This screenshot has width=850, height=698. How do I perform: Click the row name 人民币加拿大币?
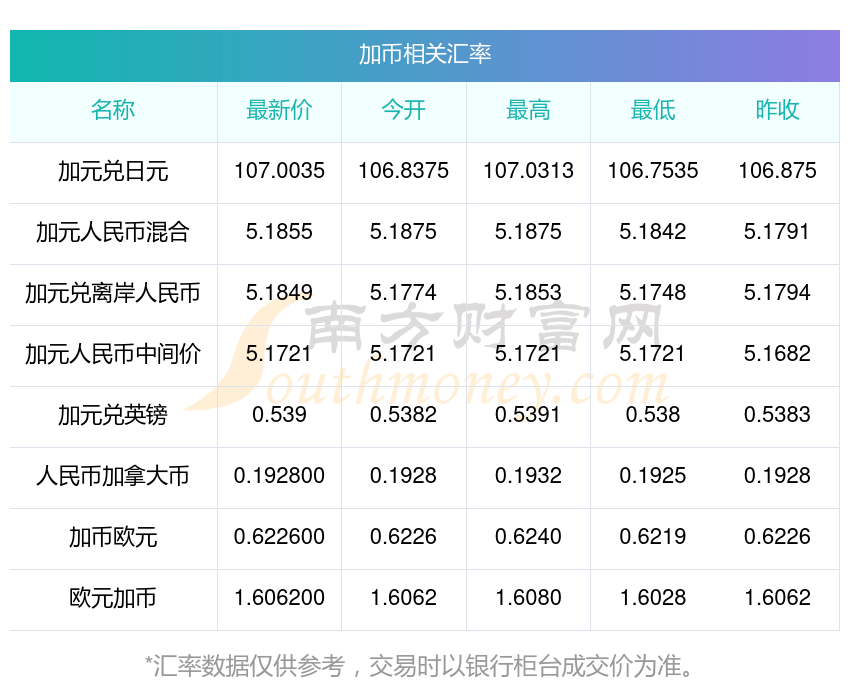(113, 476)
